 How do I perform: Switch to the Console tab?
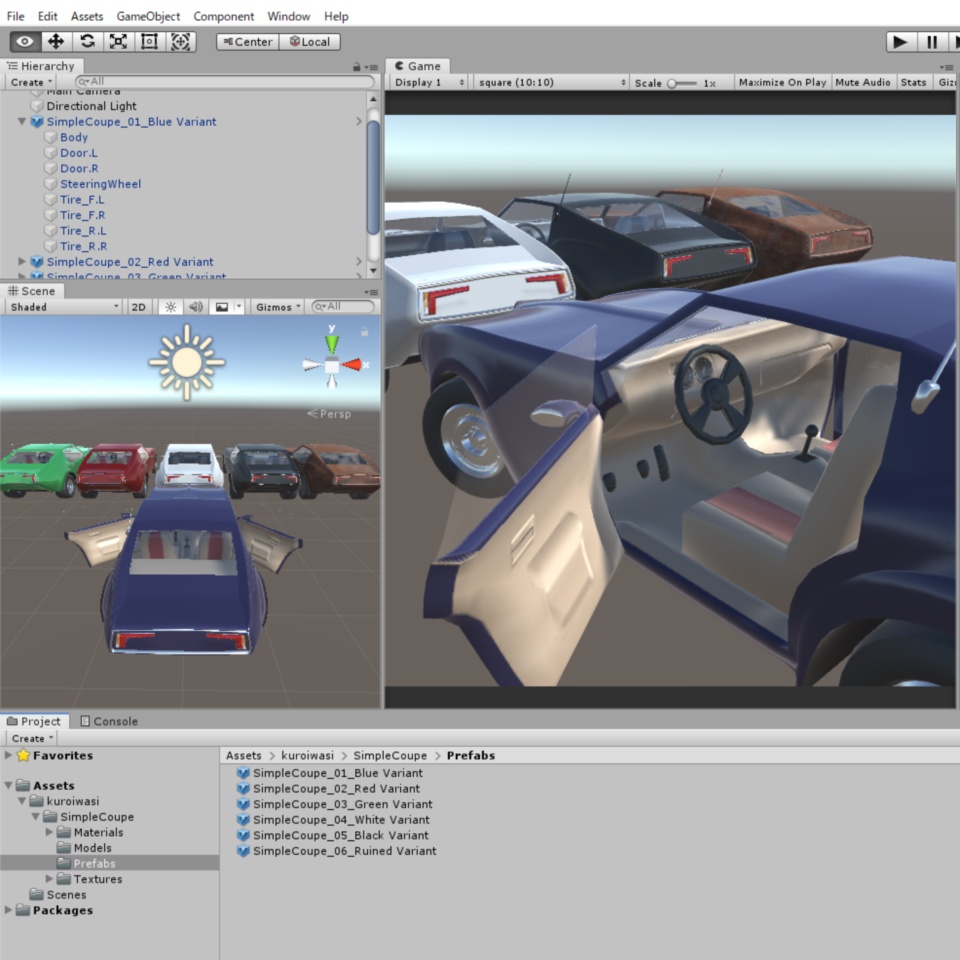(110, 721)
